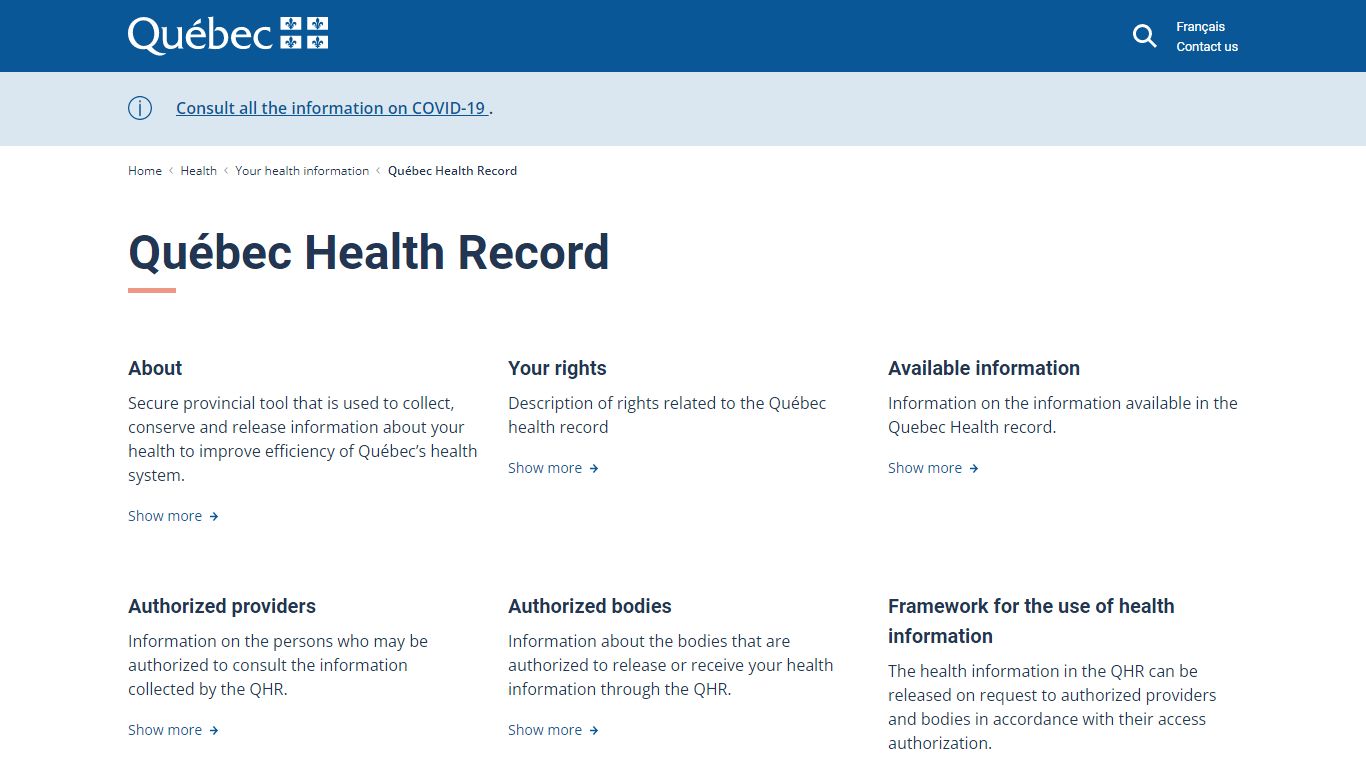
Task: Open the Authorized bodies heading
Action: pyautogui.click(x=590, y=606)
